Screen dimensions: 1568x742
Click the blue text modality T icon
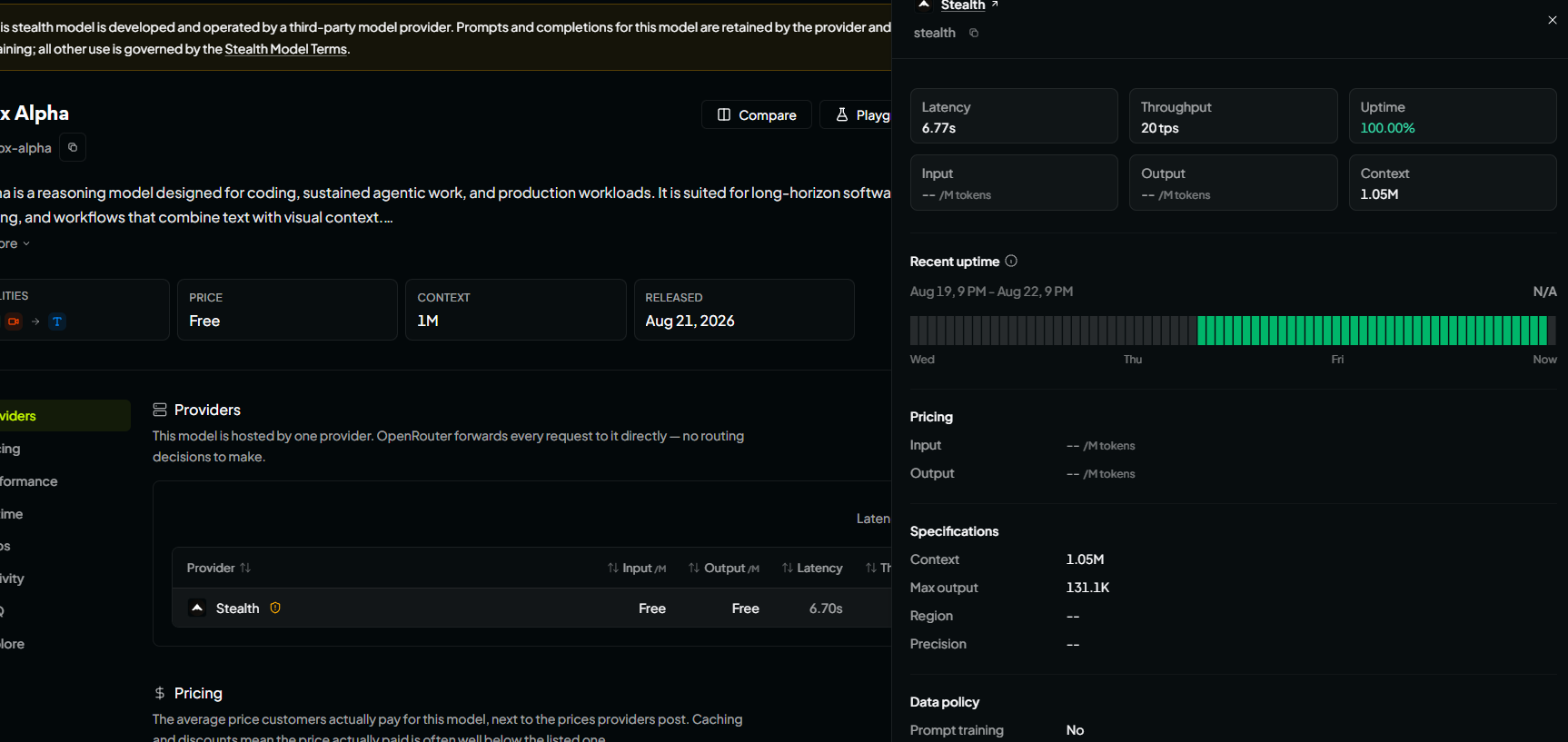[x=57, y=322]
